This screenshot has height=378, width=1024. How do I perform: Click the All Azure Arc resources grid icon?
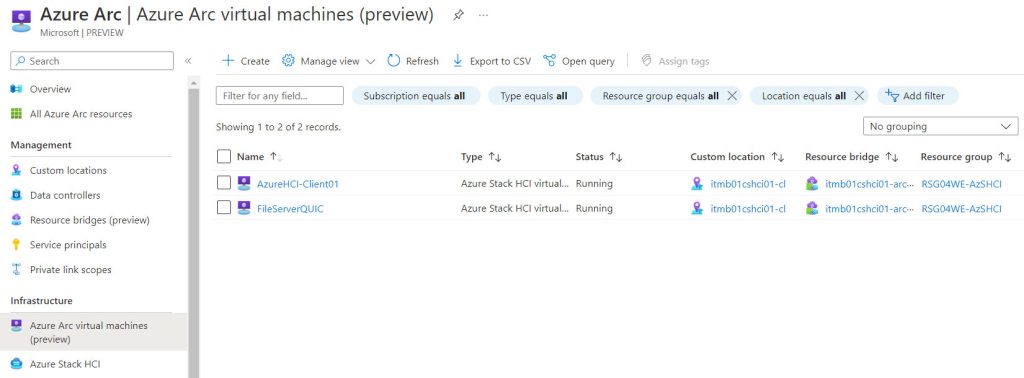point(17,114)
